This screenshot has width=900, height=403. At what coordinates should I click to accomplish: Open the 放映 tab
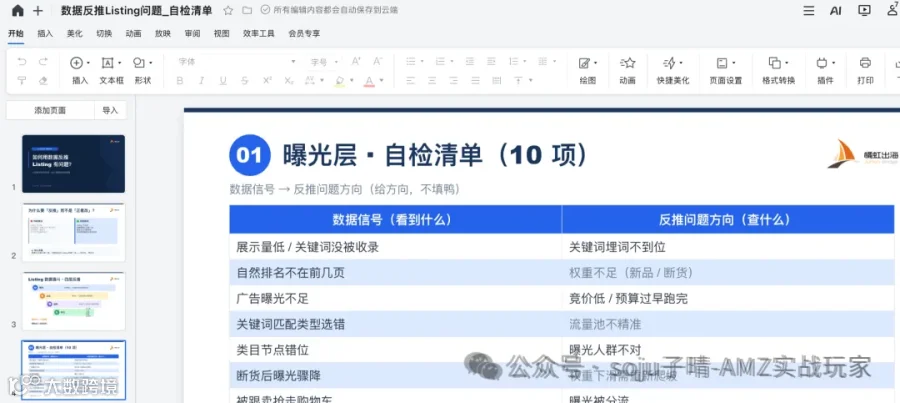pos(162,34)
